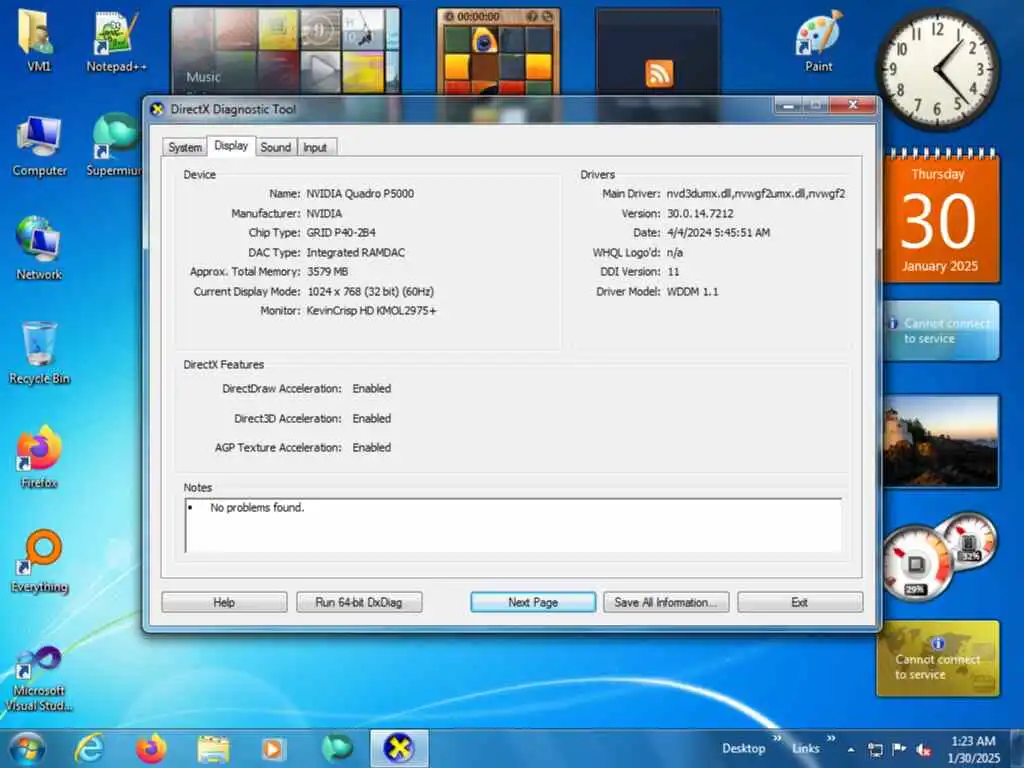Open Microsoft Visual Studio shortcut

pos(39,678)
